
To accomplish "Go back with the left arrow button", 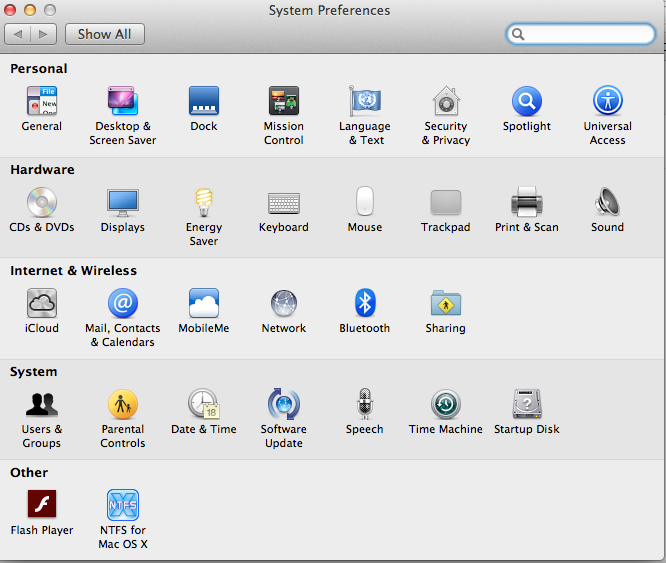I will pos(17,34).
